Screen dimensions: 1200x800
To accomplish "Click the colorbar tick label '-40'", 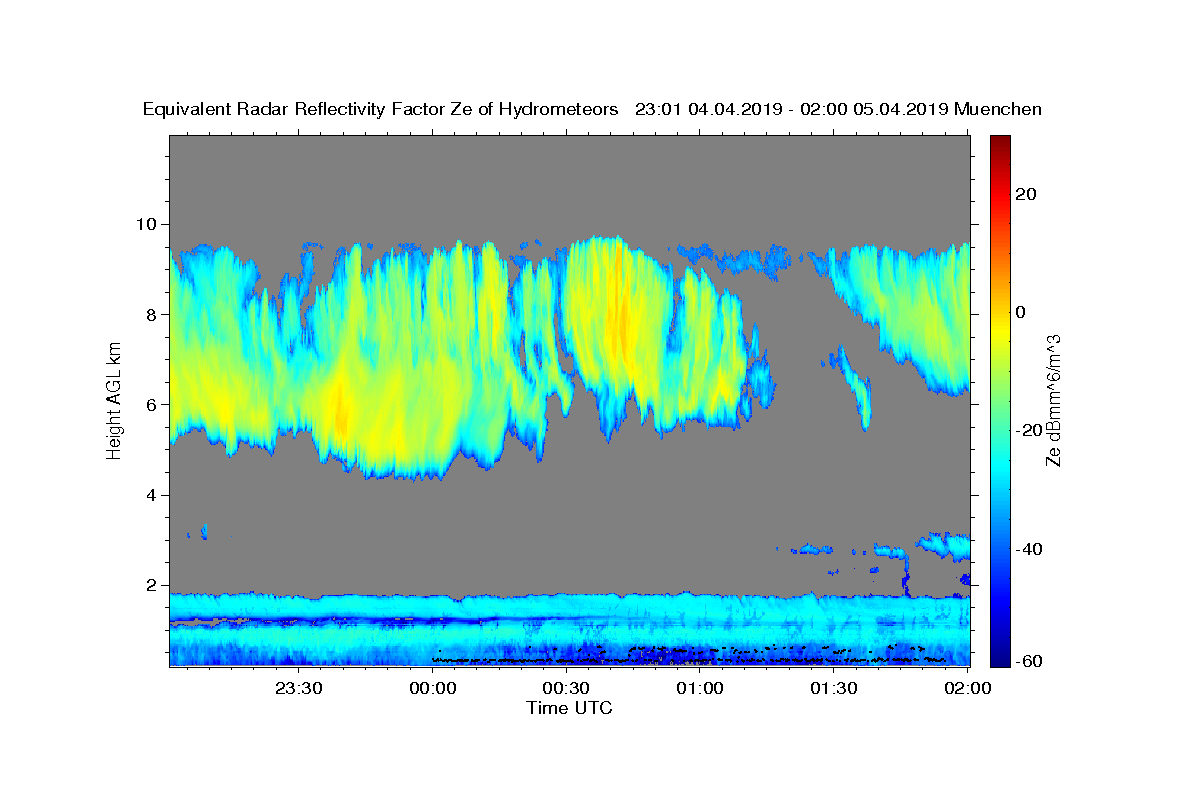I will click(x=1030, y=549).
